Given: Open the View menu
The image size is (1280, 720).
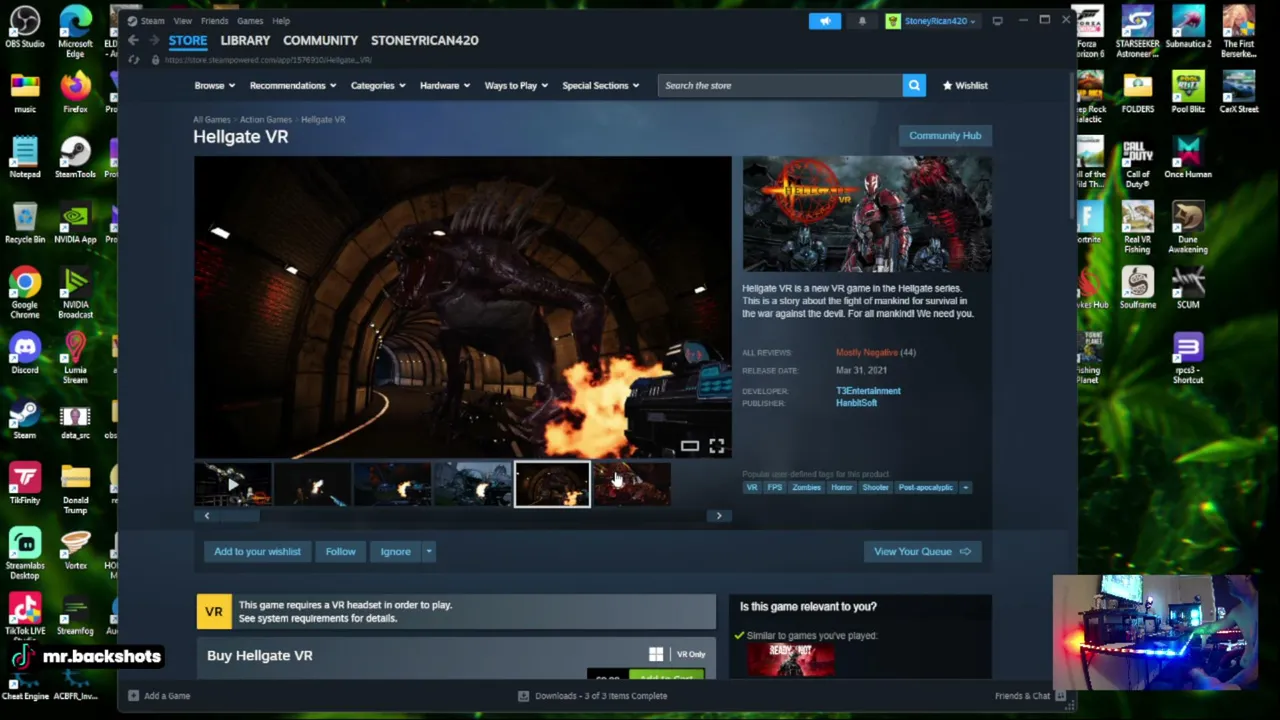Looking at the screenshot, I should pyautogui.click(x=183, y=21).
